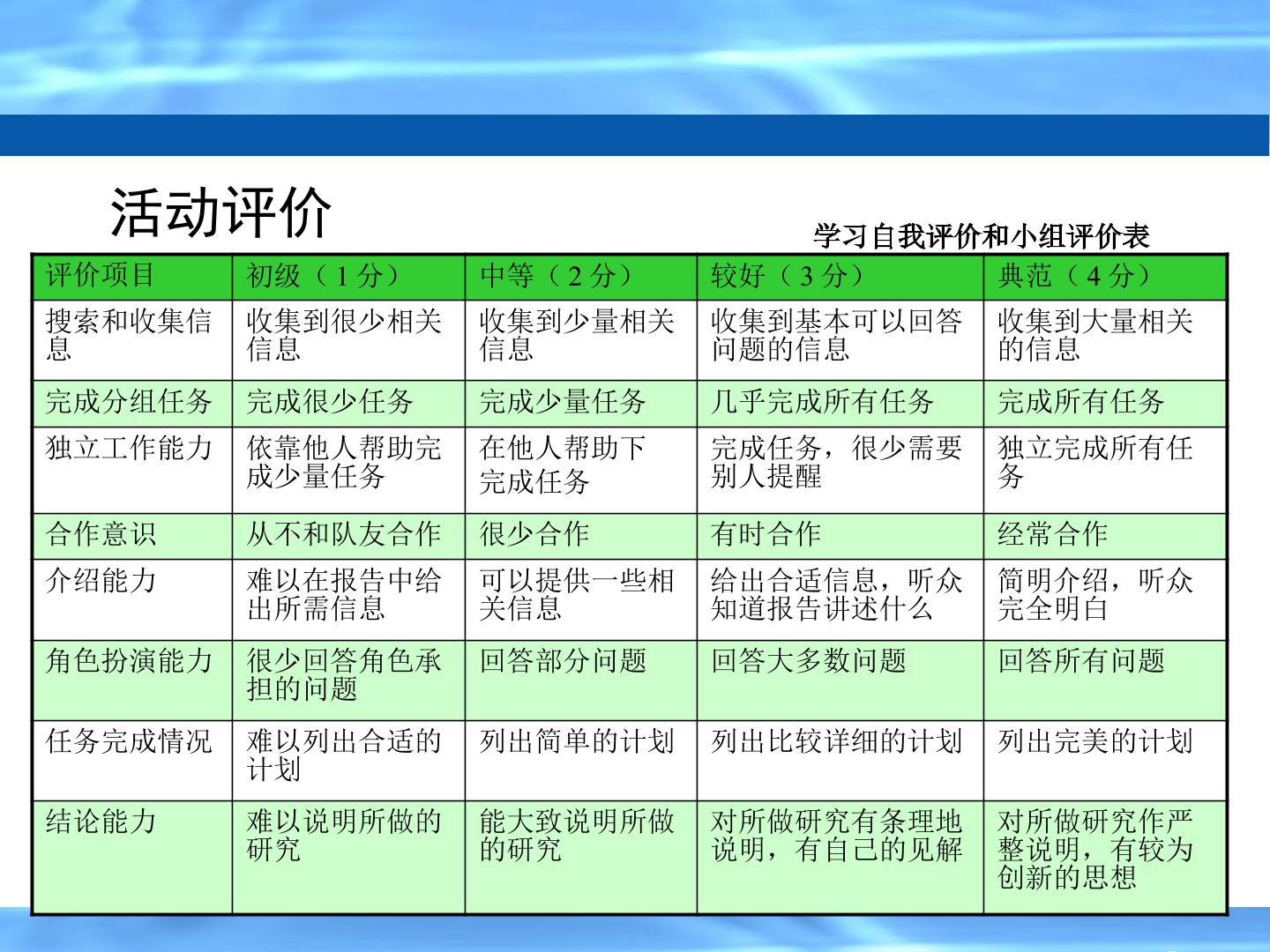
Task: Click the cell 难以在报告中给出所需信息
Action: point(348,599)
